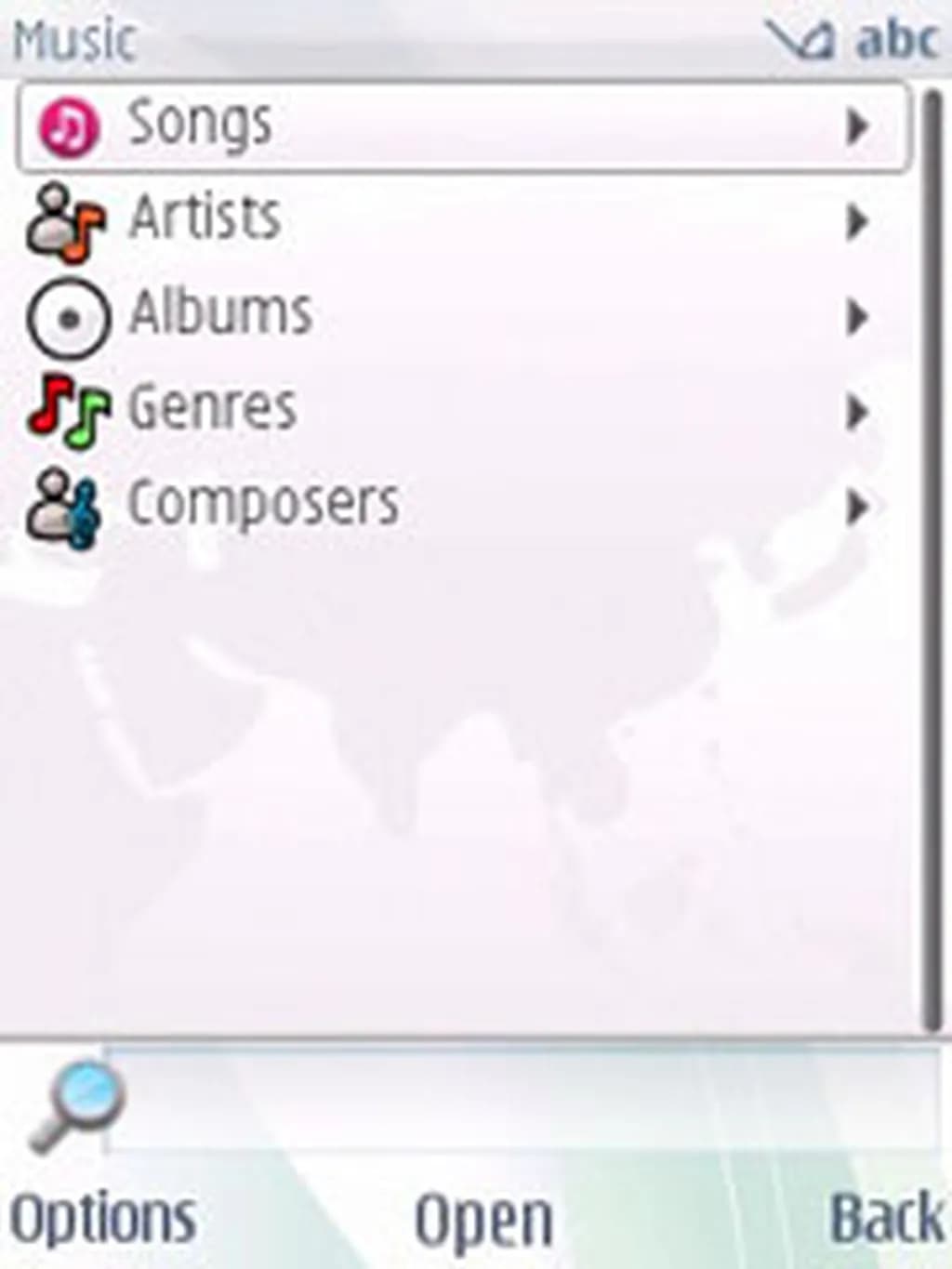
Task: Select the Songs list entry
Action: [x=463, y=126]
